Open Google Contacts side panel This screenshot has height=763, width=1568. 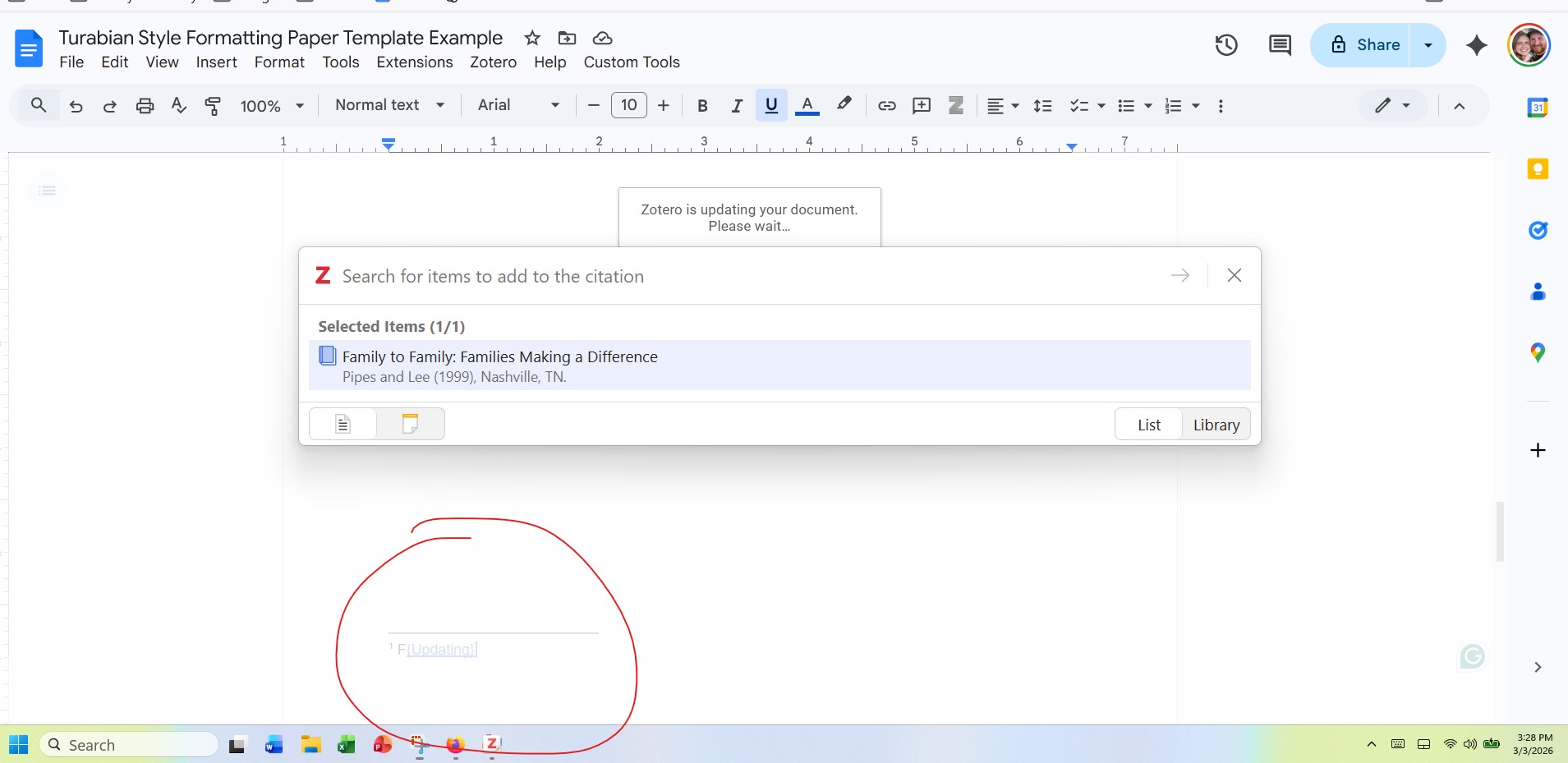point(1538,292)
